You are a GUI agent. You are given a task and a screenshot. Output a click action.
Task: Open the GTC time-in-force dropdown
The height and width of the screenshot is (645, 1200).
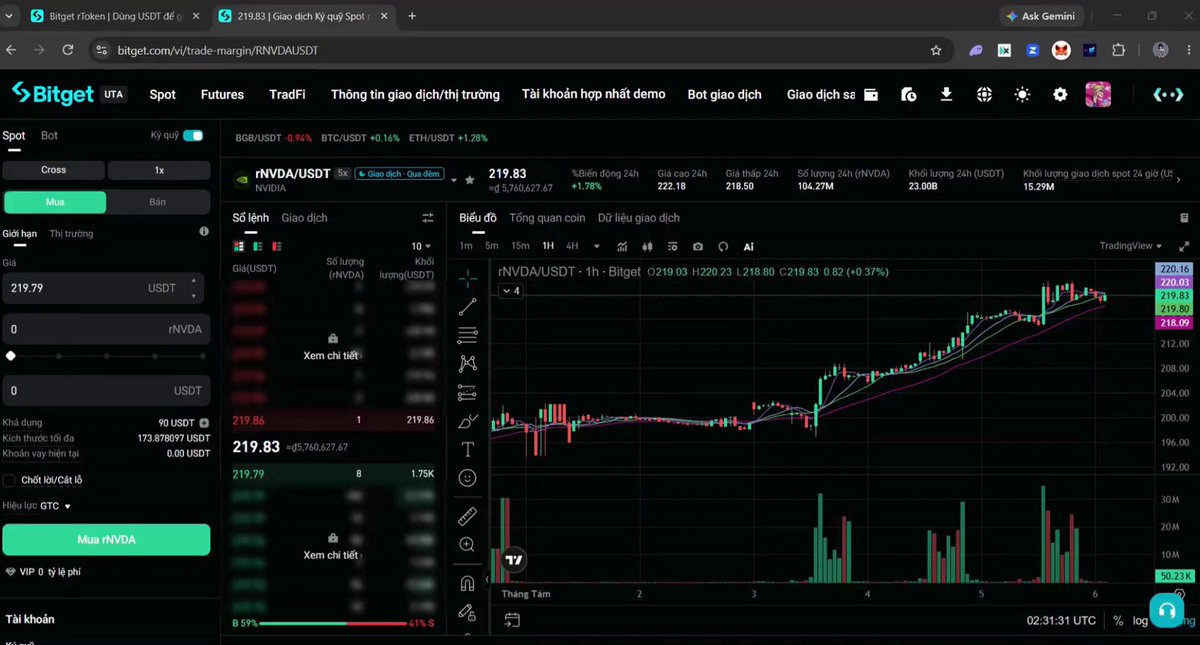55,506
